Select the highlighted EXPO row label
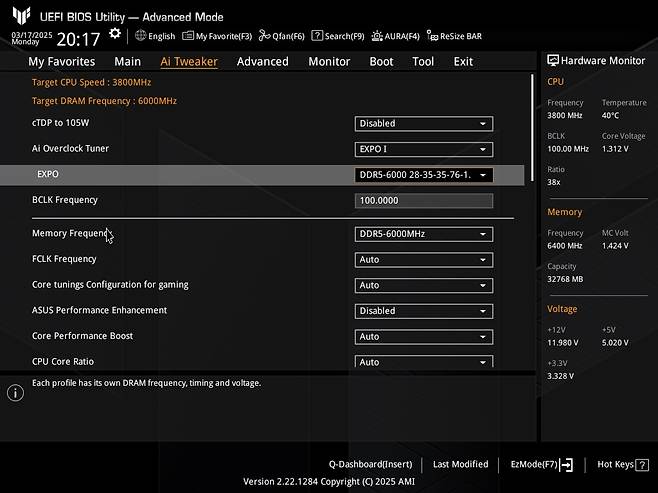 pyautogui.click(x=48, y=174)
